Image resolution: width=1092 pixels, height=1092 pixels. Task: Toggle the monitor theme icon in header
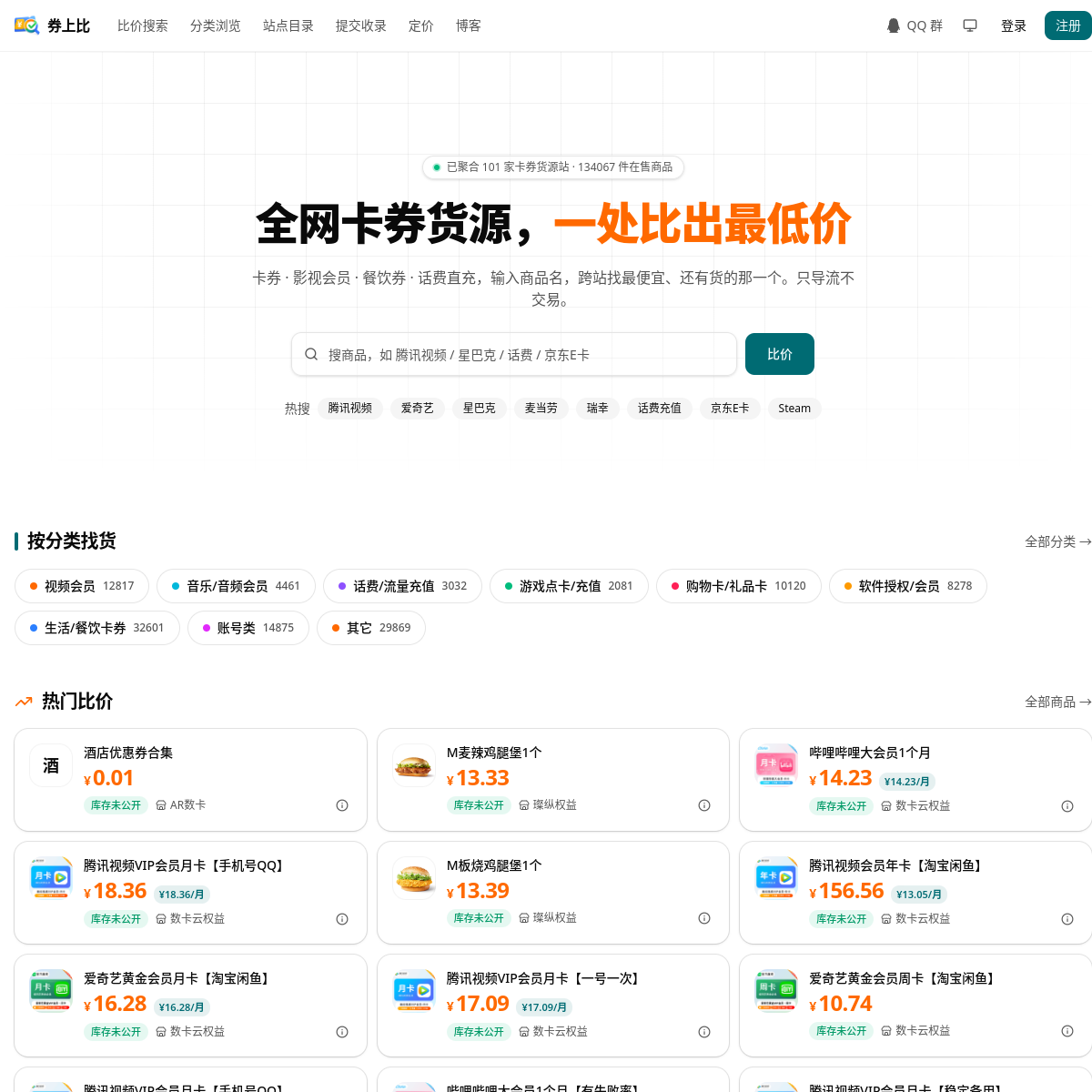pyautogui.click(x=970, y=25)
